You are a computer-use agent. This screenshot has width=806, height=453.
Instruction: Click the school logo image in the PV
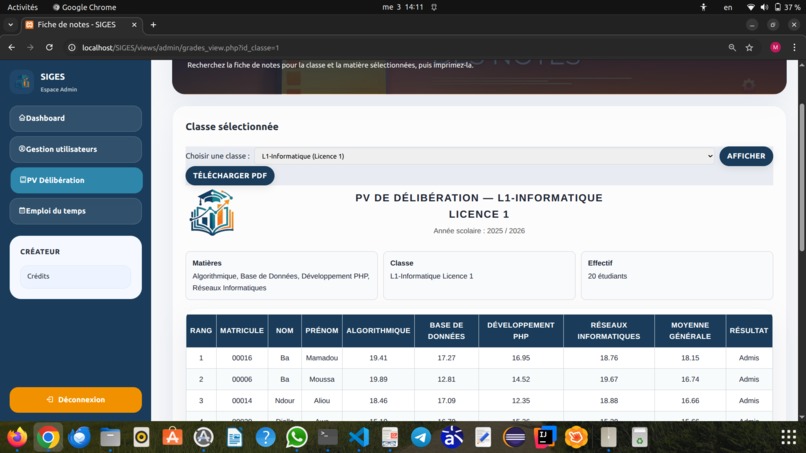[212, 212]
